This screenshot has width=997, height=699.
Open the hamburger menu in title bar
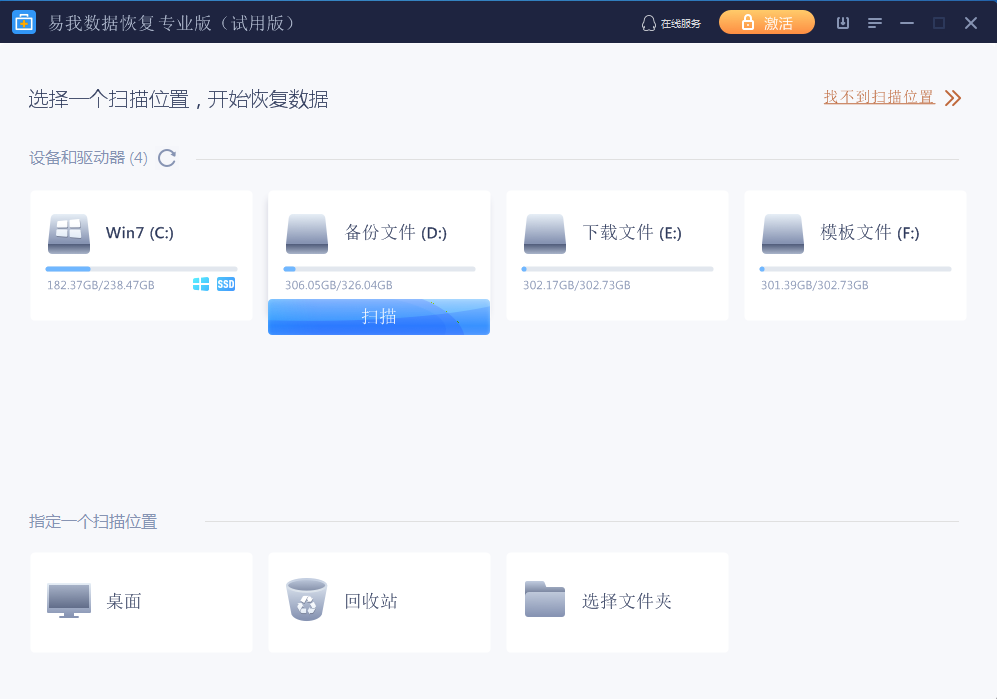click(x=877, y=21)
